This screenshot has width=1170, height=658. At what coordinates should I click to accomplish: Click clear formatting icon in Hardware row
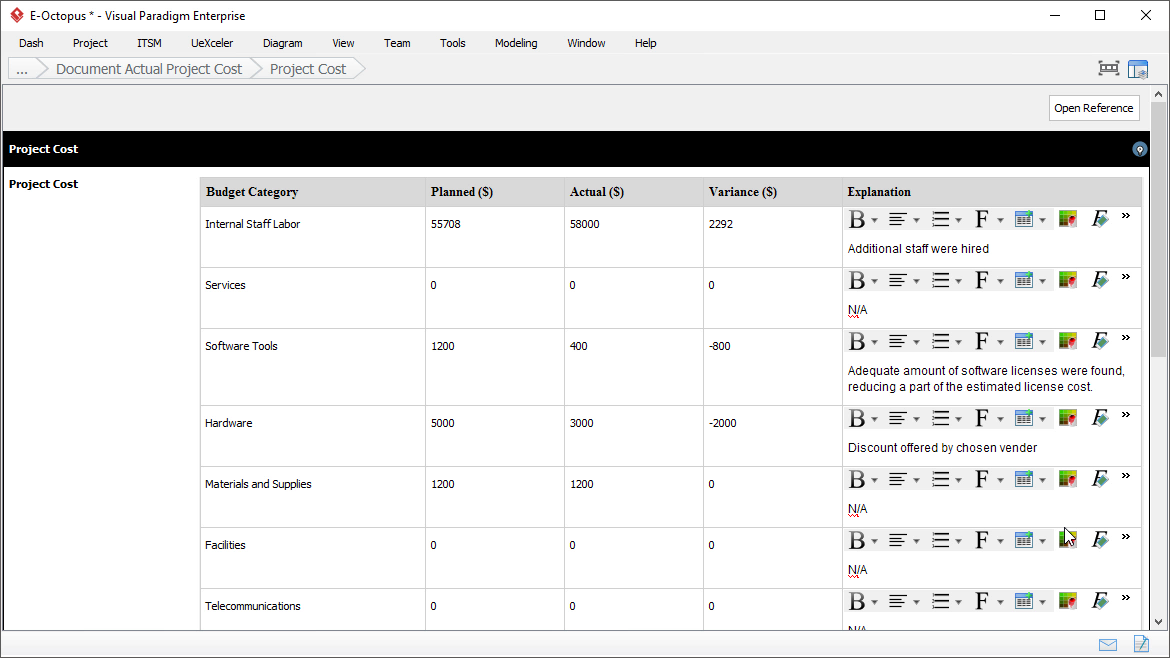click(x=1100, y=418)
